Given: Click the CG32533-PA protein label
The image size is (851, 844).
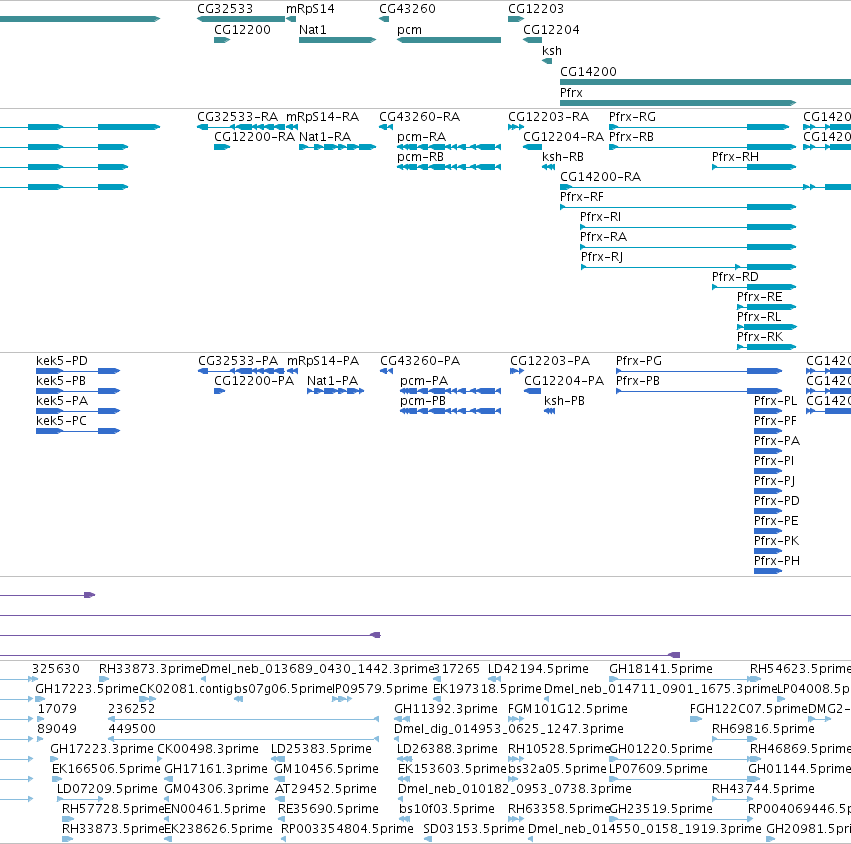Looking at the screenshot, I should pos(238,361).
